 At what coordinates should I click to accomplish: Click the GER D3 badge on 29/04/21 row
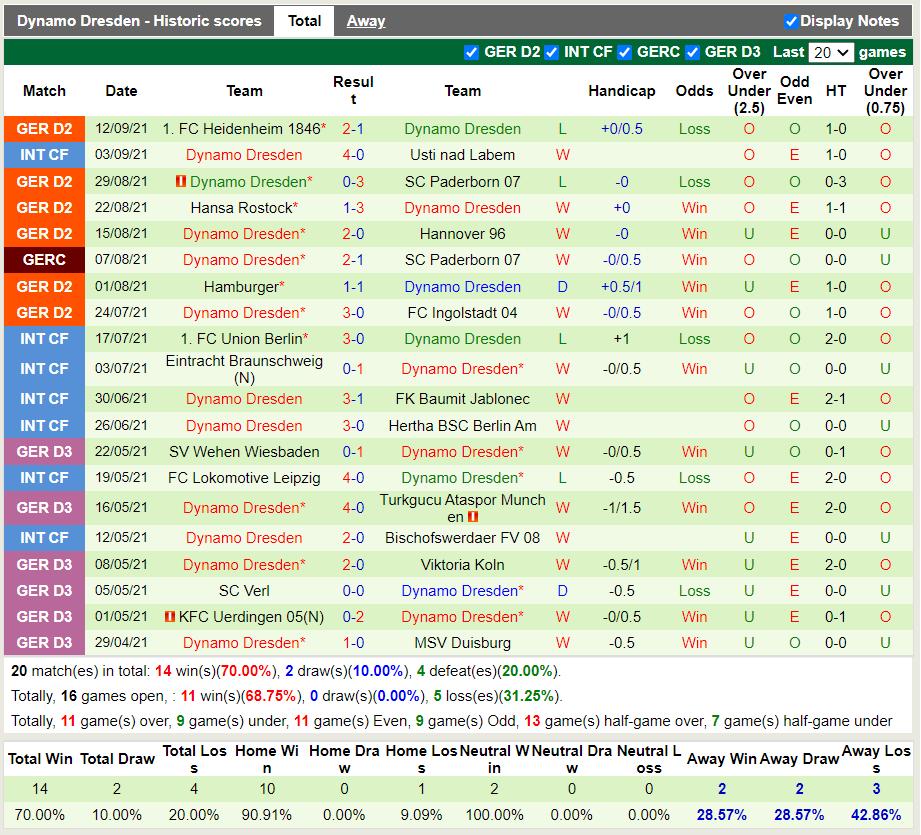click(x=44, y=643)
